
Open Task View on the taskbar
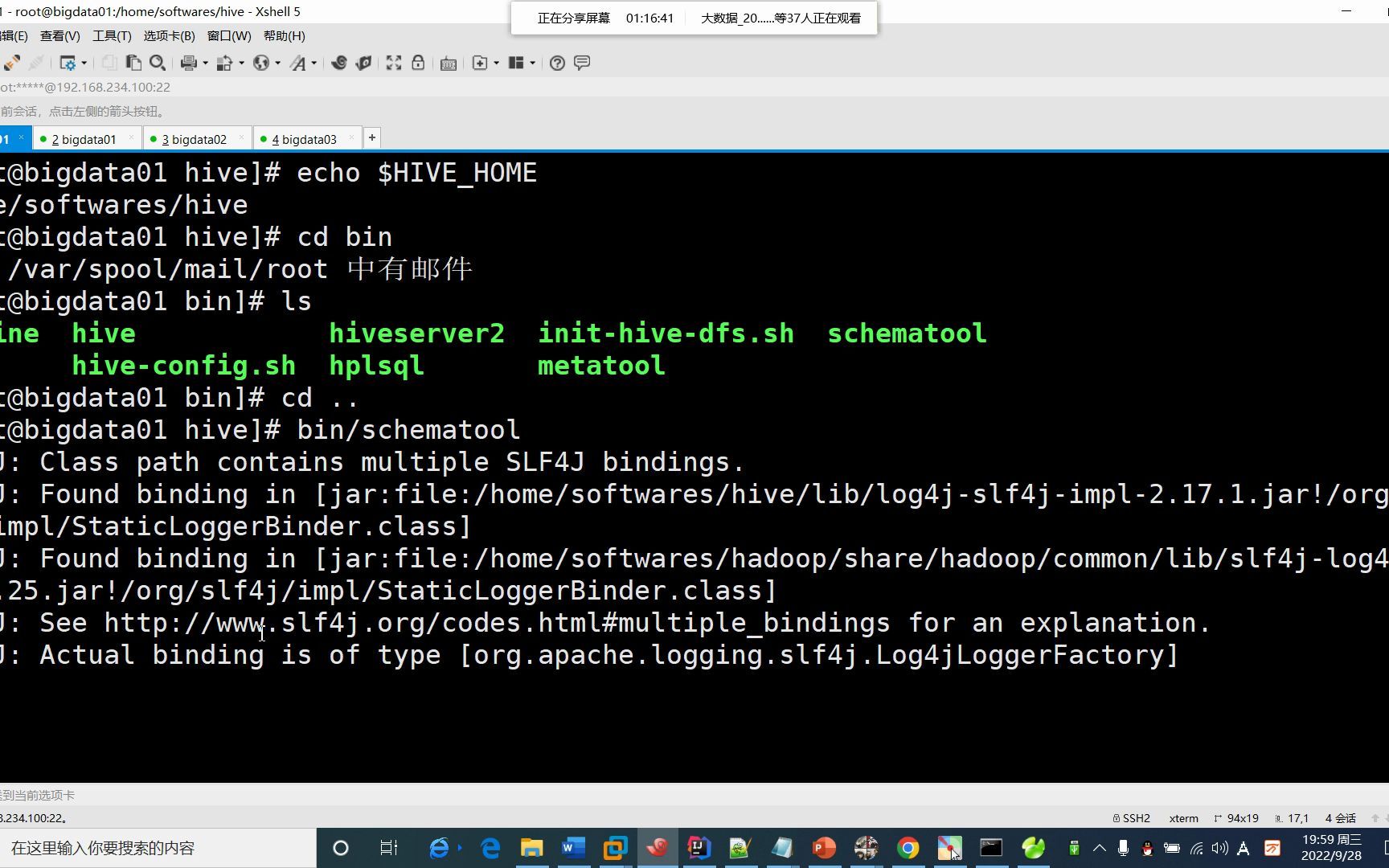(389, 848)
